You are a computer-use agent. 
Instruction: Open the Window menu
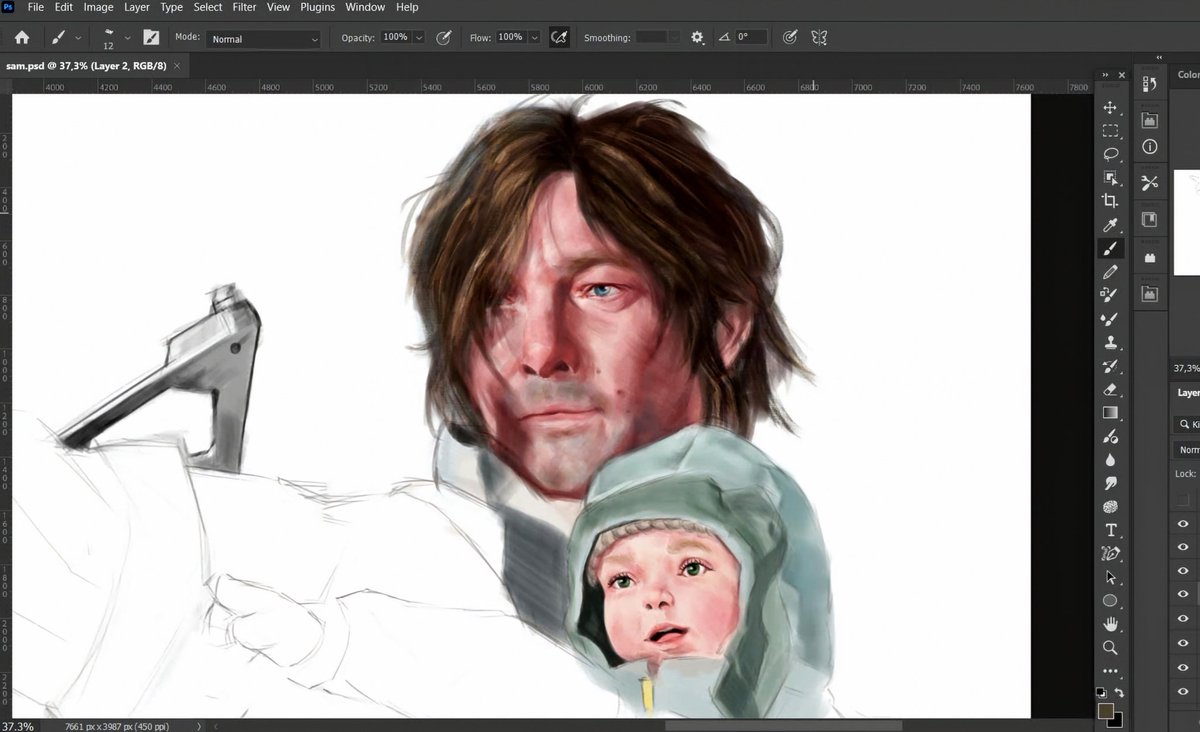[x=365, y=7]
